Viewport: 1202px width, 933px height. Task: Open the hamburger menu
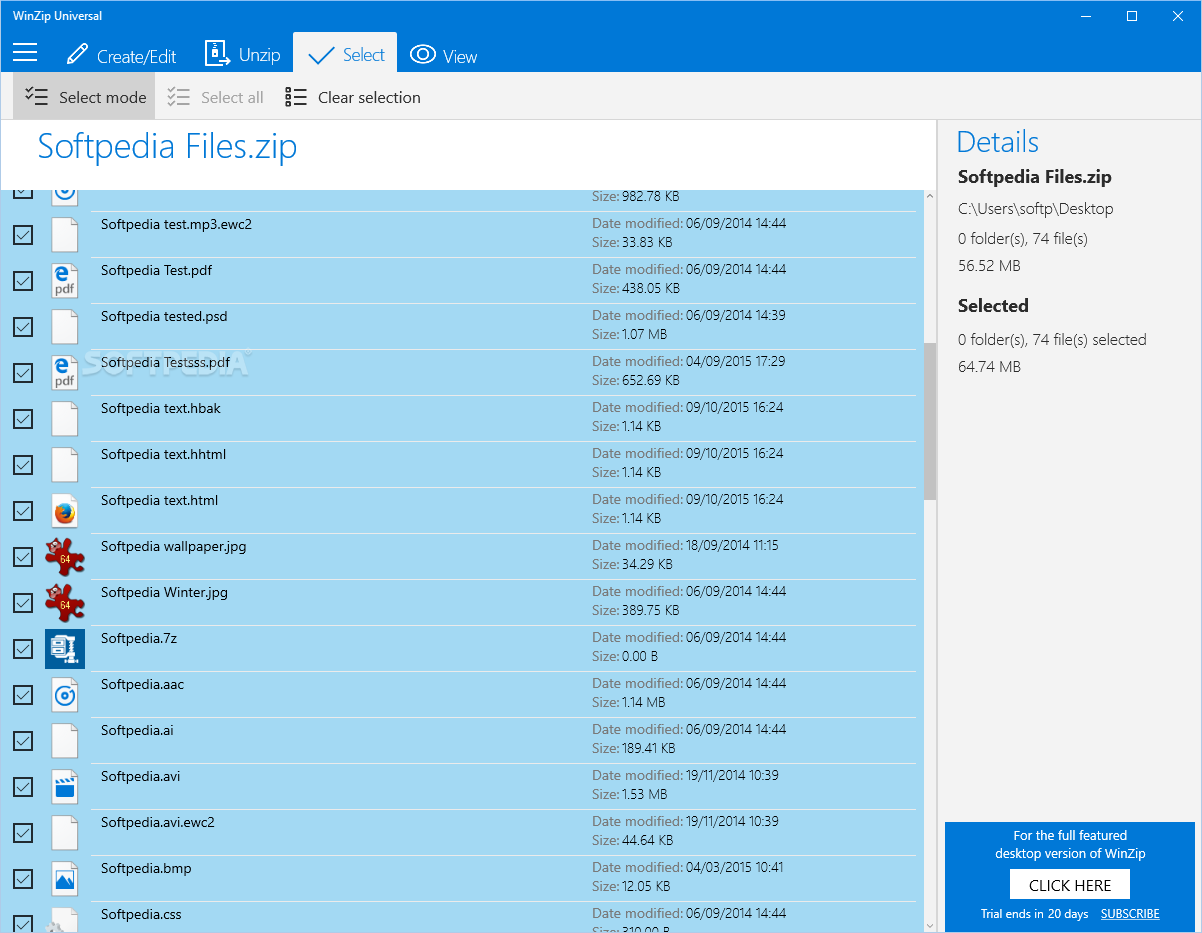[x=25, y=53]
